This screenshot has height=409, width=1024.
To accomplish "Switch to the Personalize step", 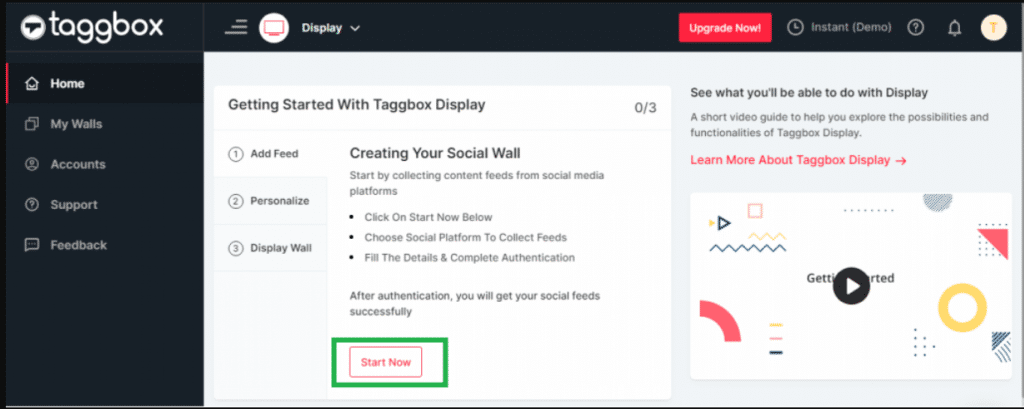I will tap(272, 201).
